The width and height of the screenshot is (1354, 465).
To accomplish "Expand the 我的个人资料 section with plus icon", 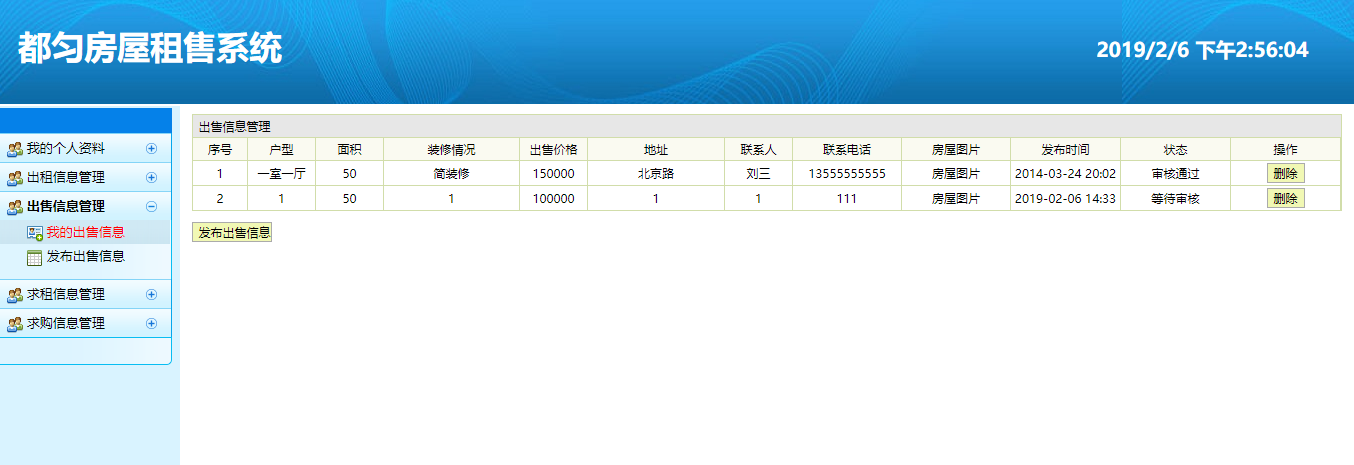I will coord(151,149).
